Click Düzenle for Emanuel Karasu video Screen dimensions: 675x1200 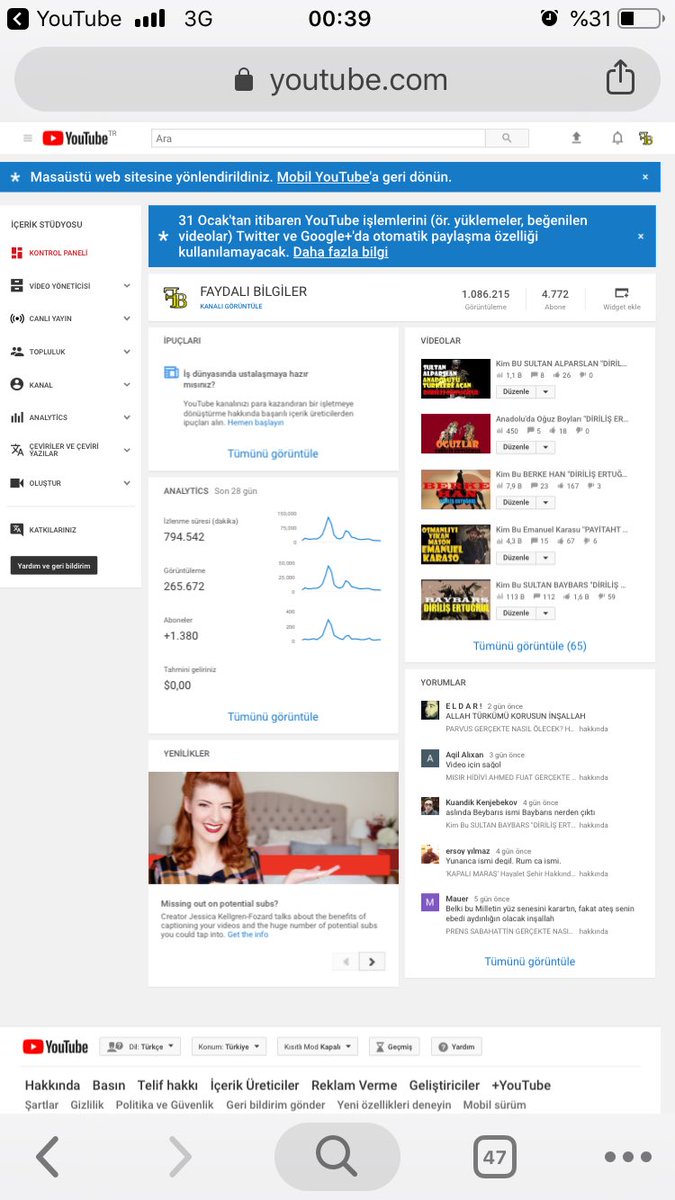[x=516, y=558]
